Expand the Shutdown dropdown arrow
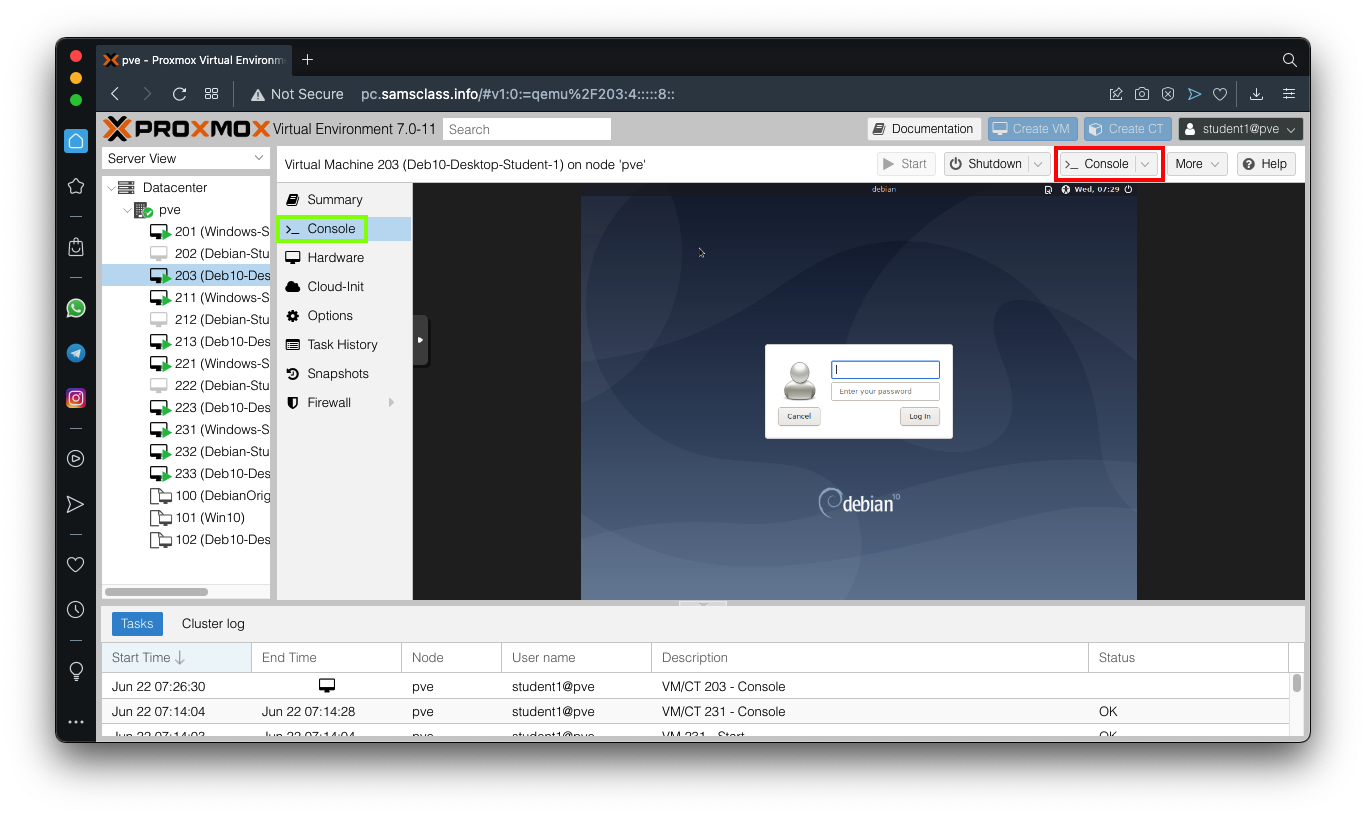Image resolution: width=1366 pixels, height=816 pixels. pyautogui.click(x=1038, y=164)
